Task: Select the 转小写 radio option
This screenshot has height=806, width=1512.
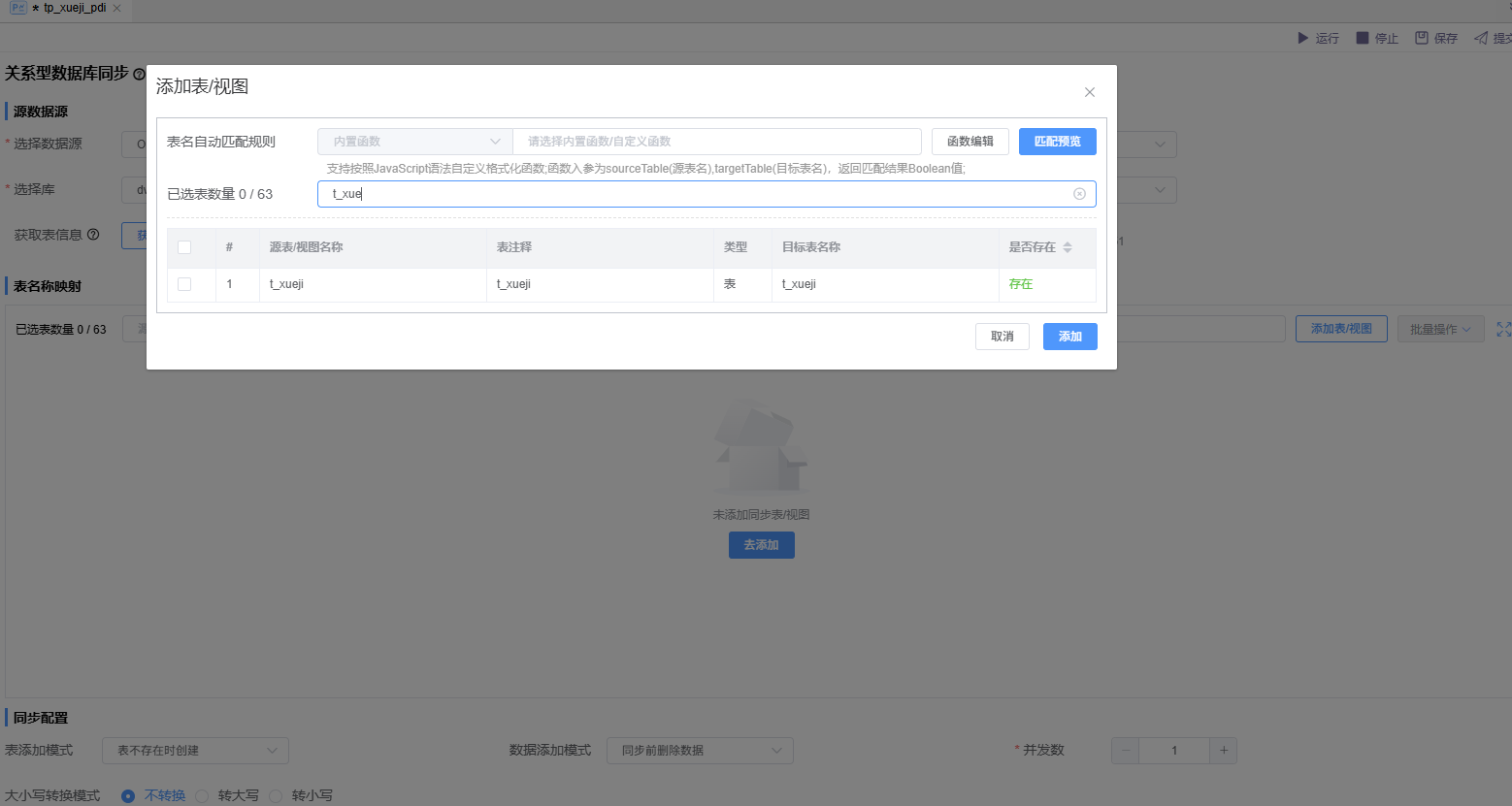Action: 276,796
